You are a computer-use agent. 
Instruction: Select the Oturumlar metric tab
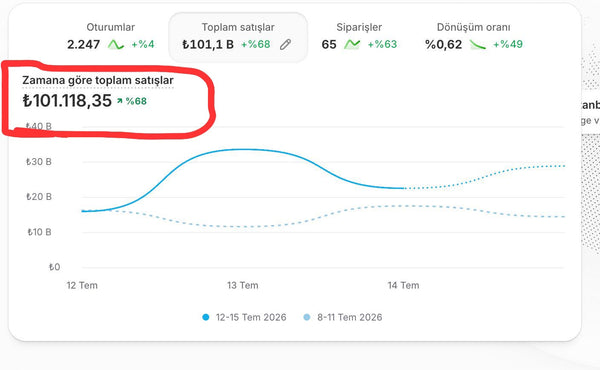pos(111,37)
